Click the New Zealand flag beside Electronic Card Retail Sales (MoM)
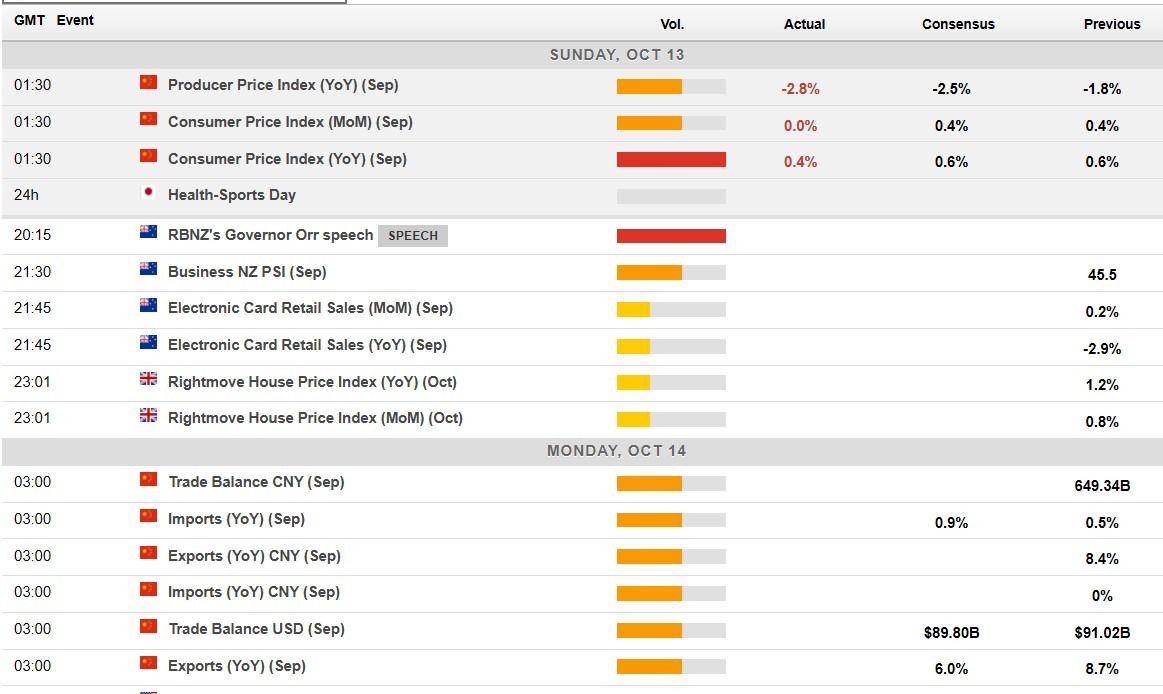Image resolution: width=1163 pixels, height=694 pixels. point(147,308)
